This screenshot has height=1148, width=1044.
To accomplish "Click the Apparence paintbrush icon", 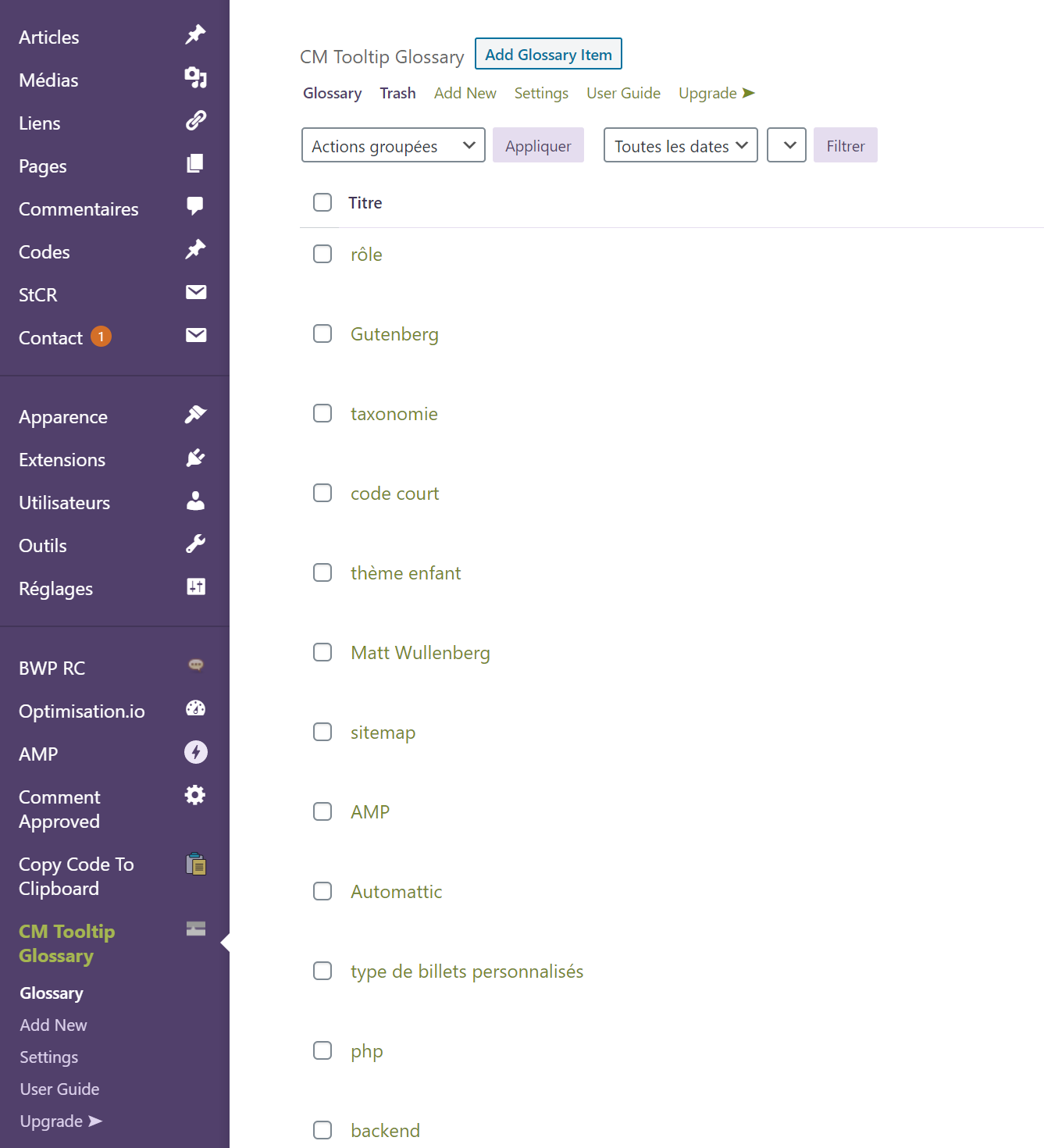I will [x=195, y=414].
